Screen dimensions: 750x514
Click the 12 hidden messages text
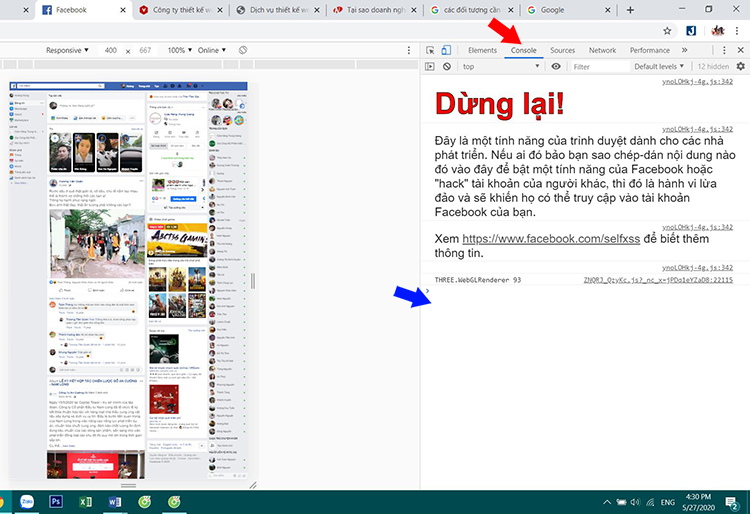(x=713, y=66)
